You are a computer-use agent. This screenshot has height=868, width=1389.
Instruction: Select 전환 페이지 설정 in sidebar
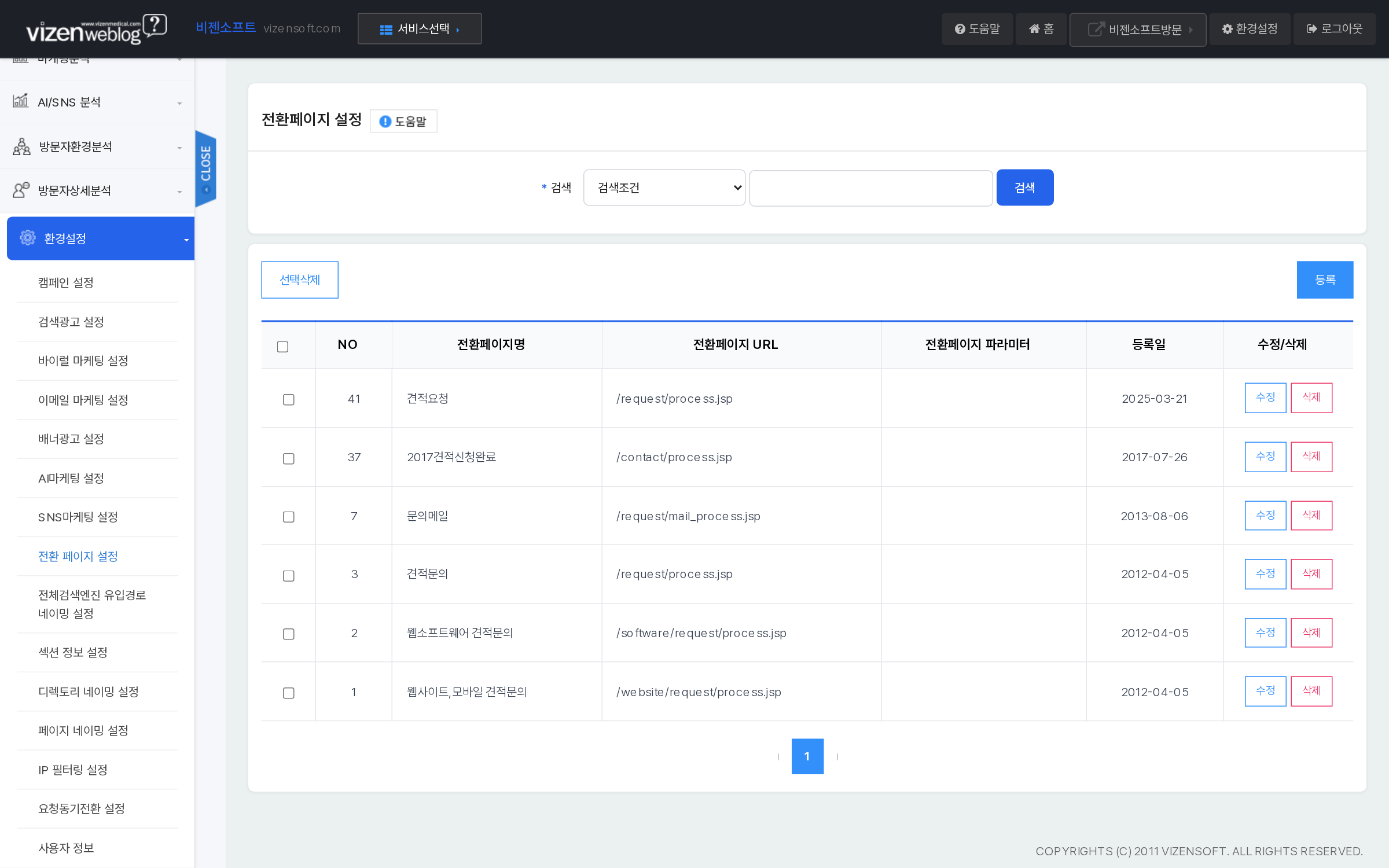point(78,556)
